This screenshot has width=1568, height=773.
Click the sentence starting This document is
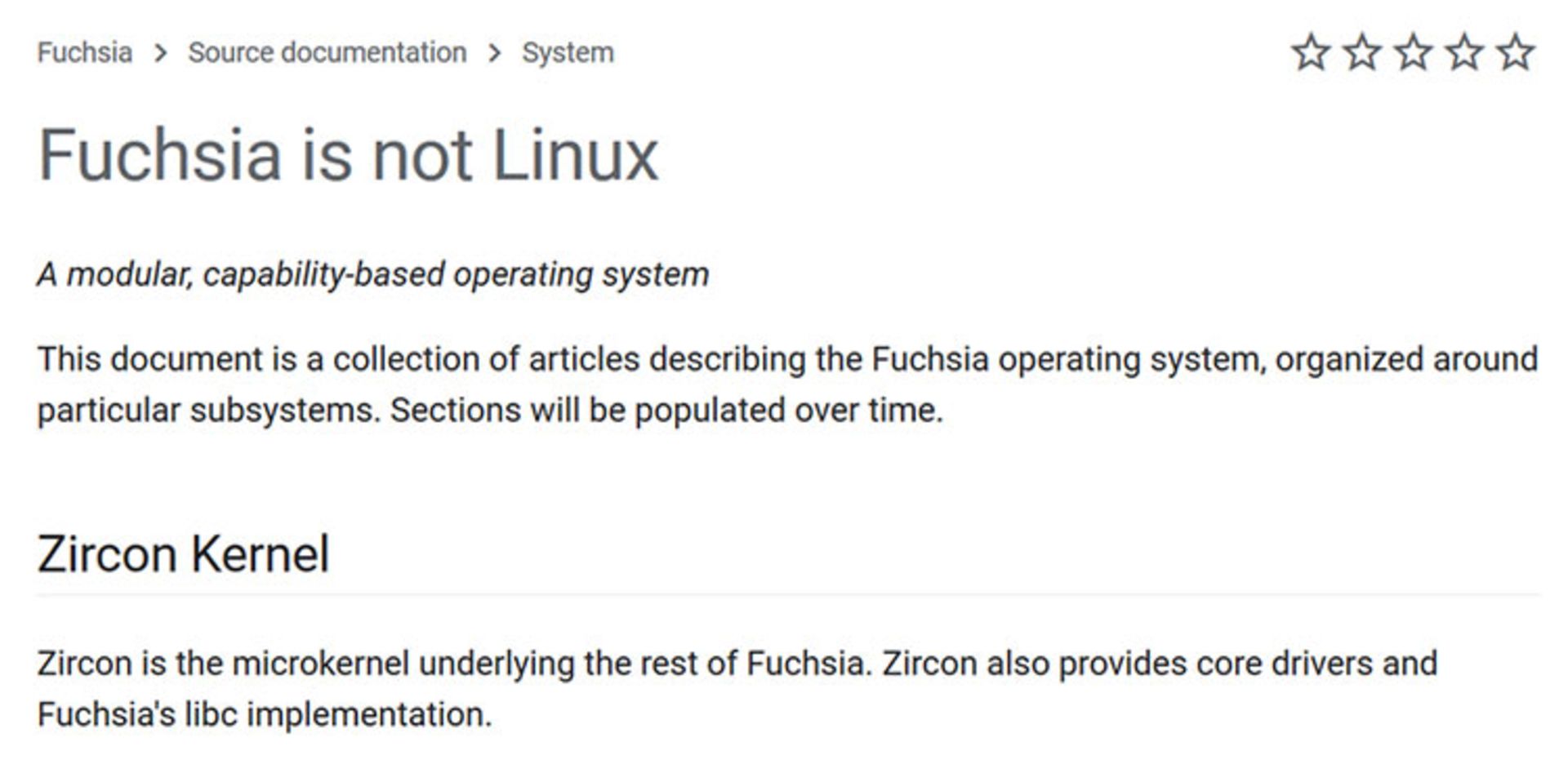(788, 384)
